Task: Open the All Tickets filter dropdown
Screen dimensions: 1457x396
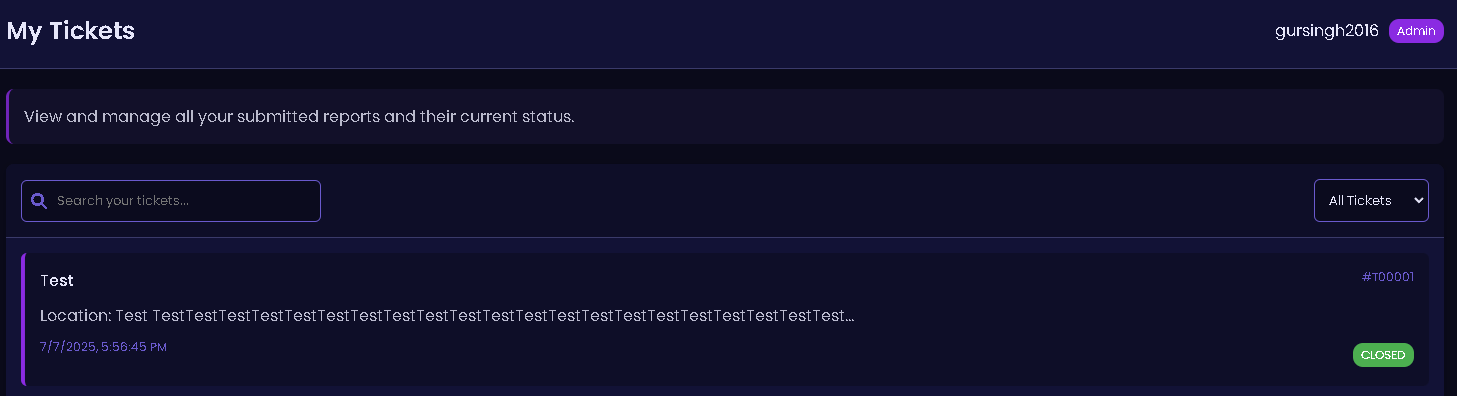Action: [1371, 201]
